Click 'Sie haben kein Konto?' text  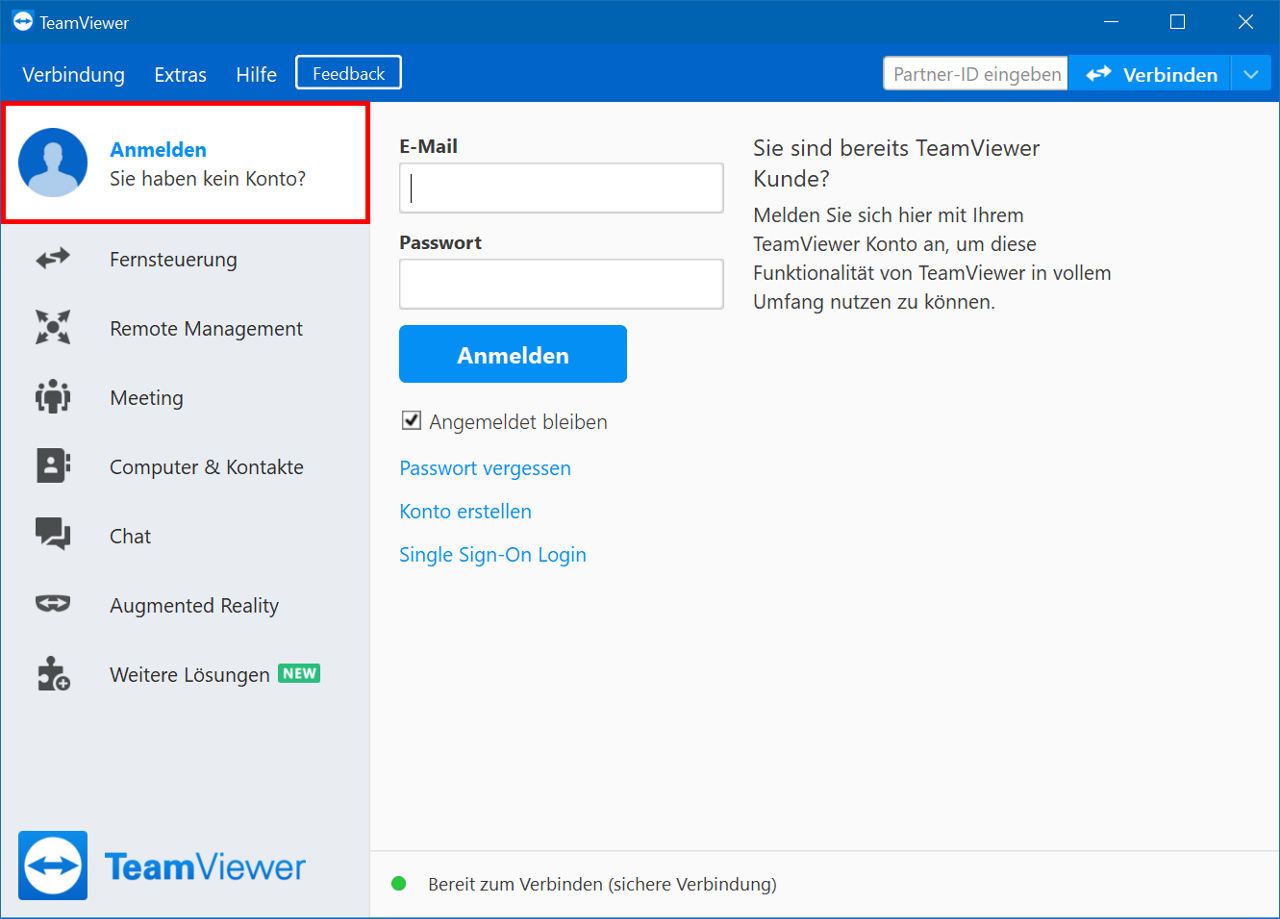(x=207, y=180)
